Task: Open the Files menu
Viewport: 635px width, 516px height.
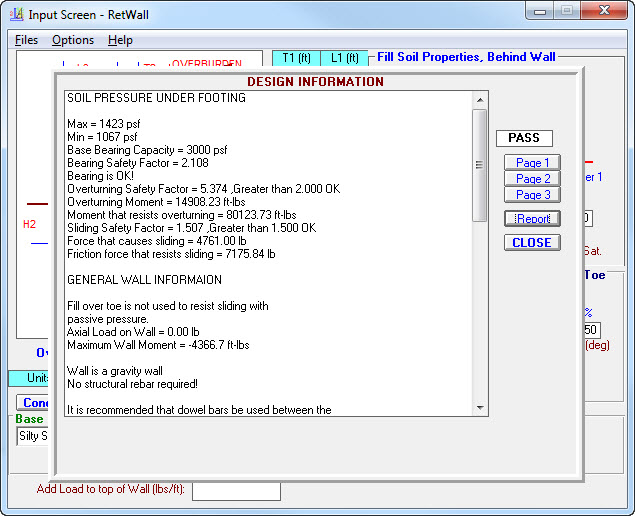Action: coord(27,40)
